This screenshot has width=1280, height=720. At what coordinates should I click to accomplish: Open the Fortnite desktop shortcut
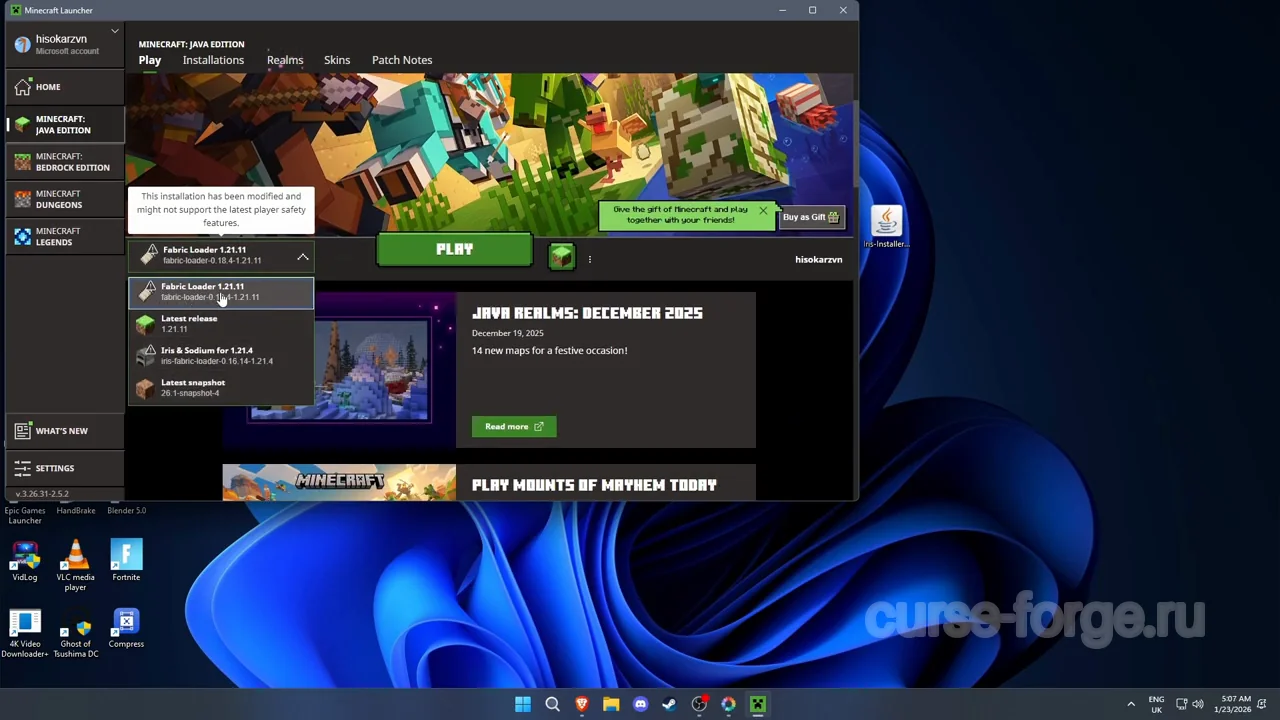coord(126,561)
